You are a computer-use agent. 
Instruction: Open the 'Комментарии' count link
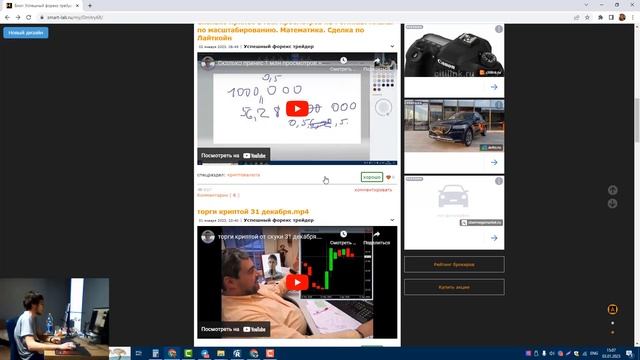pos(218,195)
